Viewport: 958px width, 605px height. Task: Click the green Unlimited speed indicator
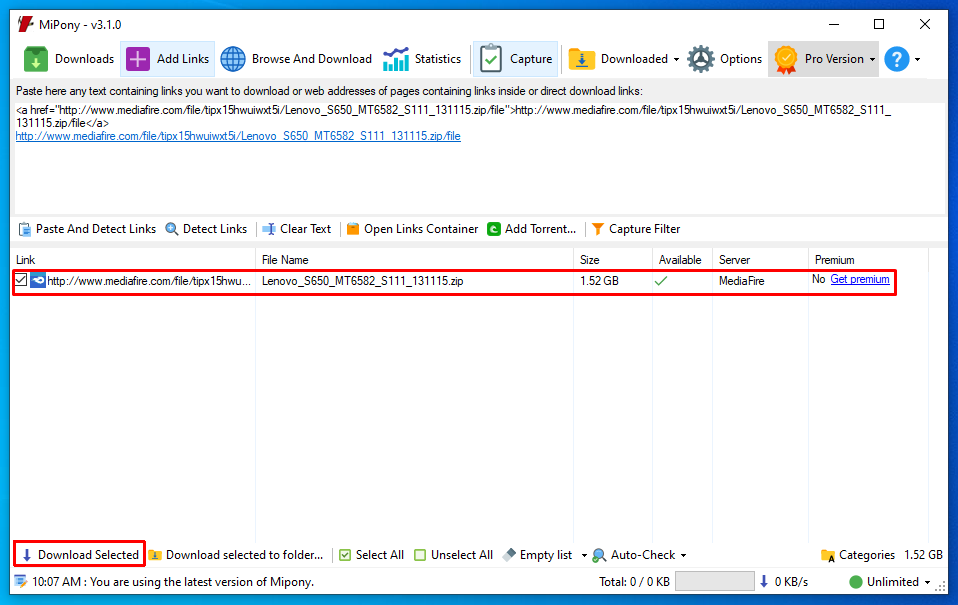pyautogui.click(x=855, y=582)
